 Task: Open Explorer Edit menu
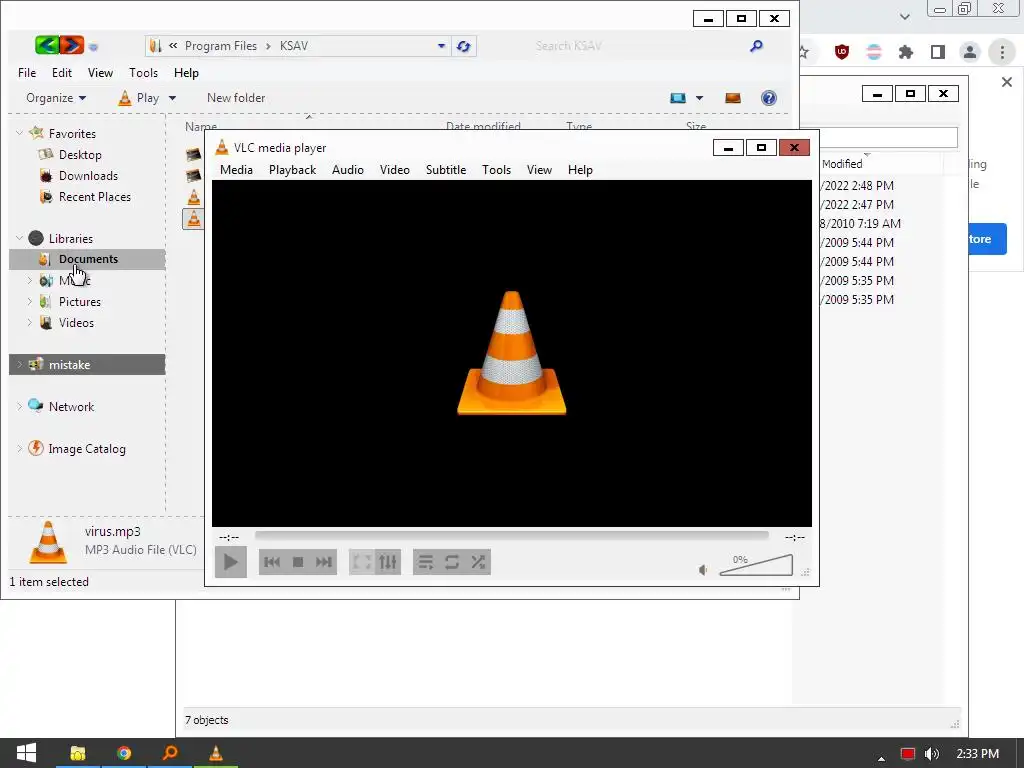coord(62,72)
